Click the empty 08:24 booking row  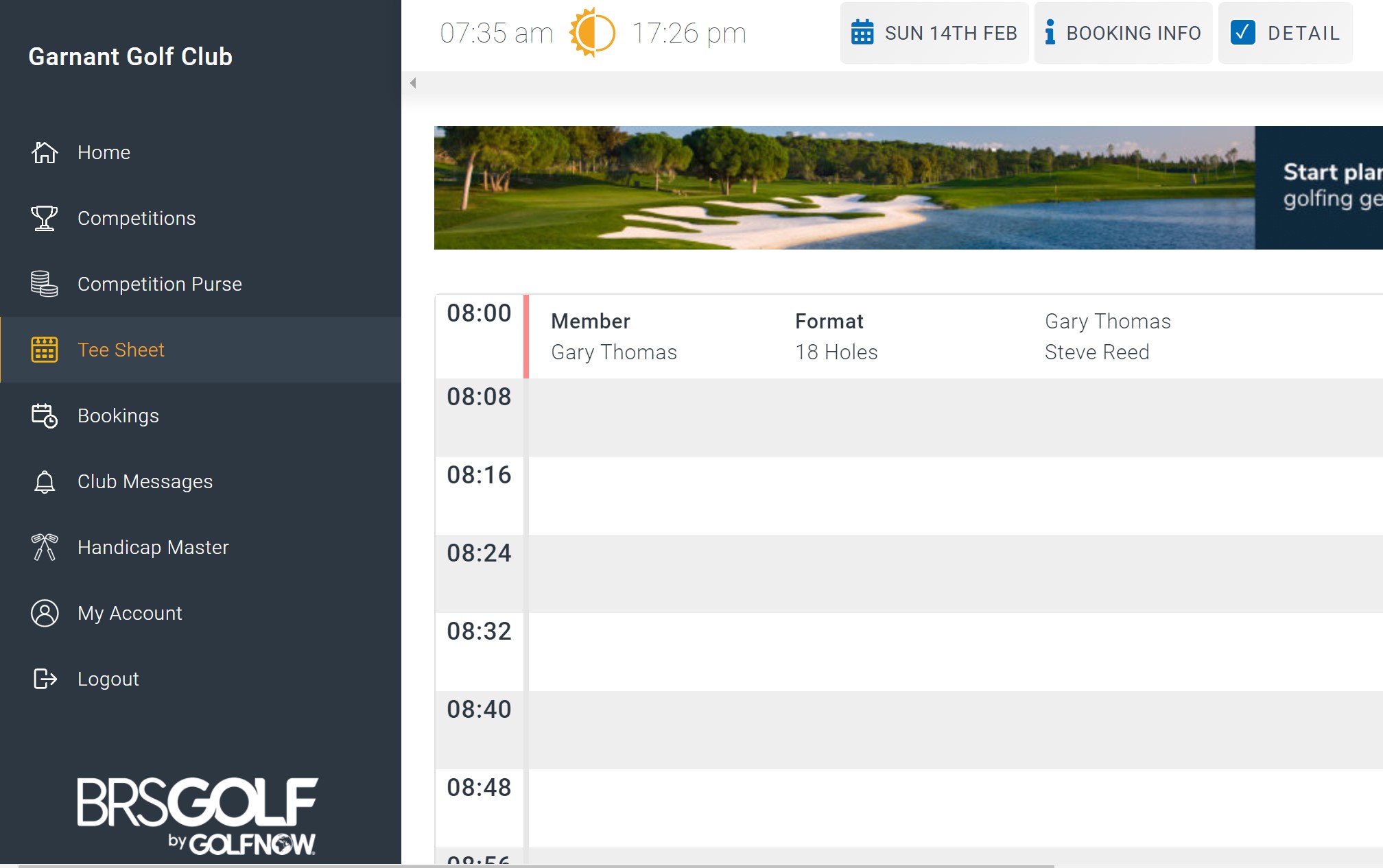[x=956, y=574]
